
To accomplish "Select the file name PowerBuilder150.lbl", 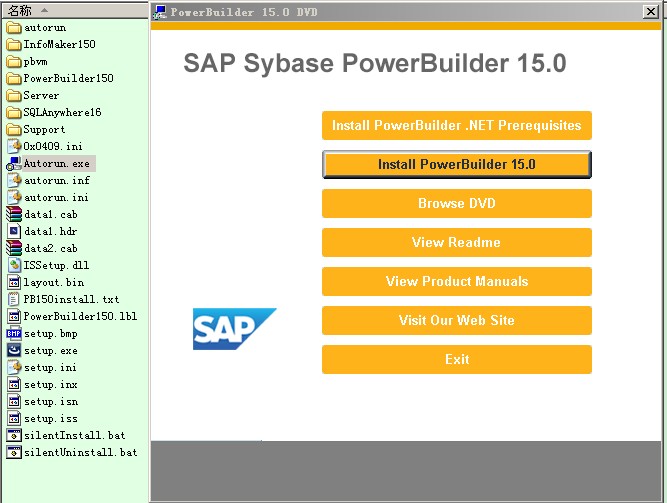I will point(80,317).
